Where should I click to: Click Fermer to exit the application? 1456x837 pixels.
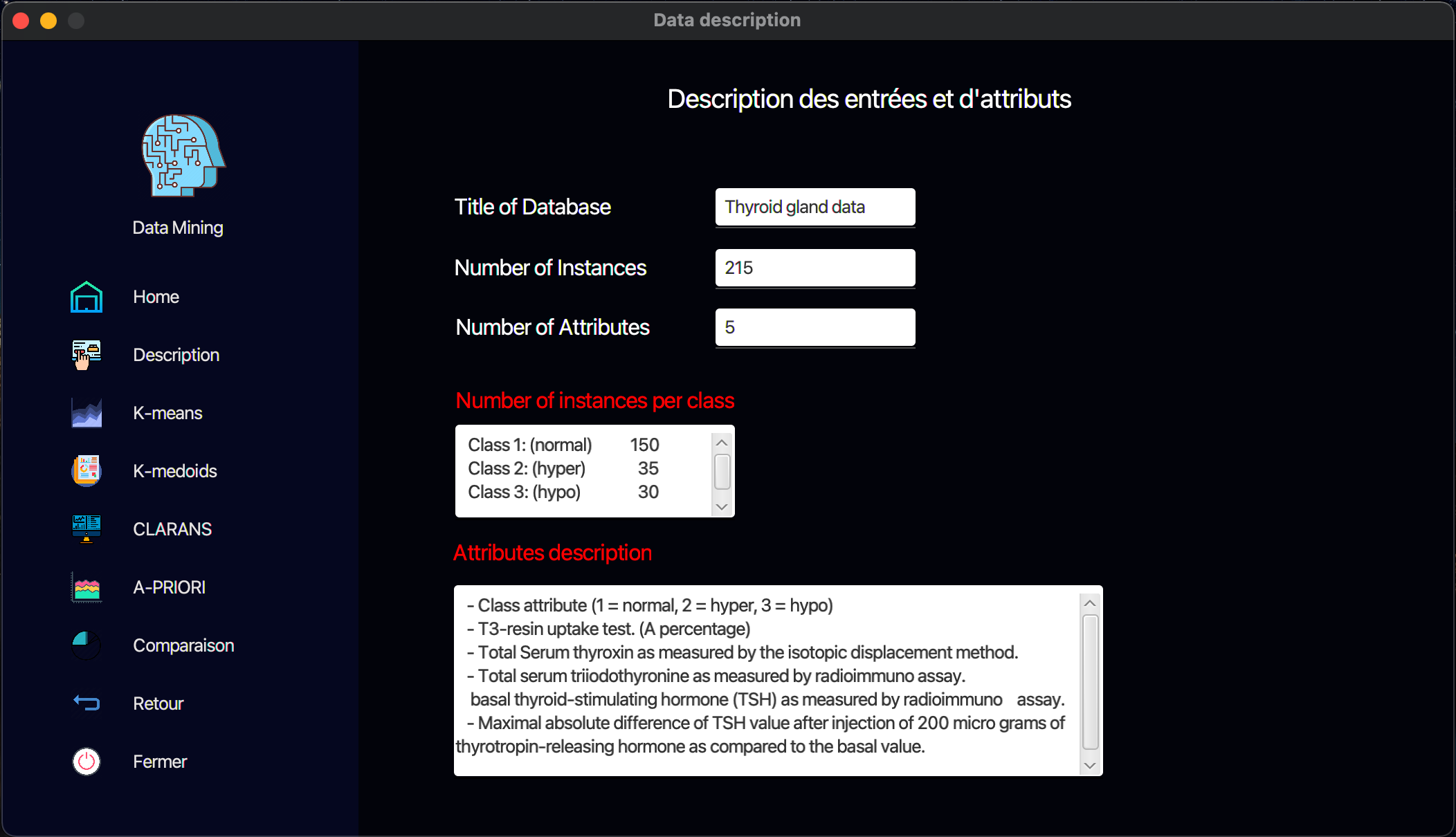159,761
